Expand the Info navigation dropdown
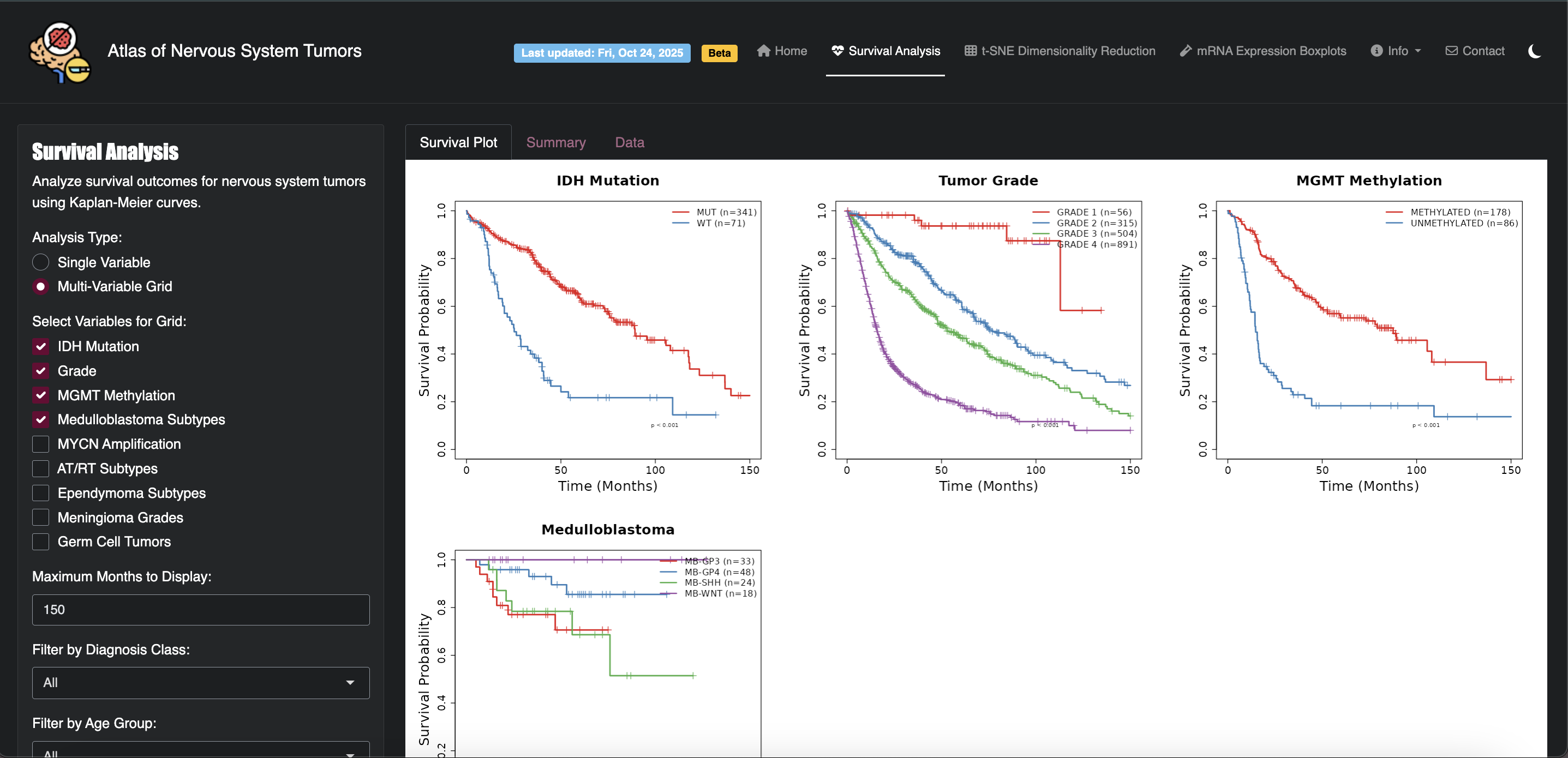Screen dimensions: 1568x758 [x=1396, y=51]
